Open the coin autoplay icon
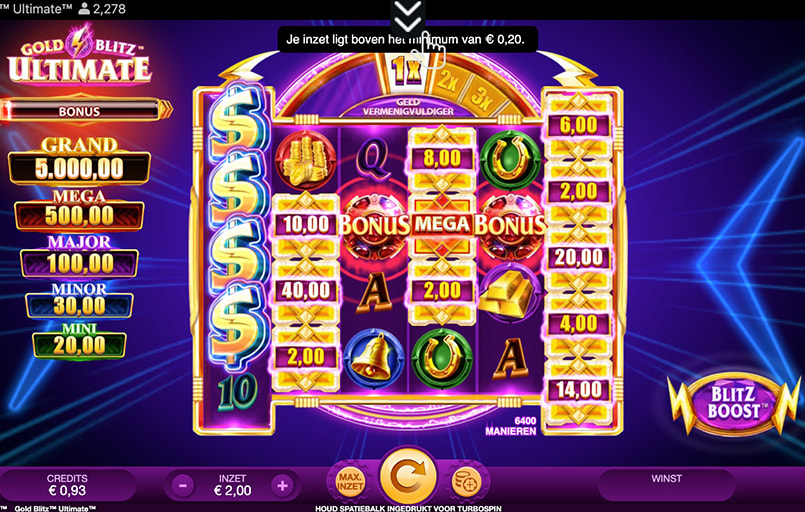805x512 pixels. [466, 481]
